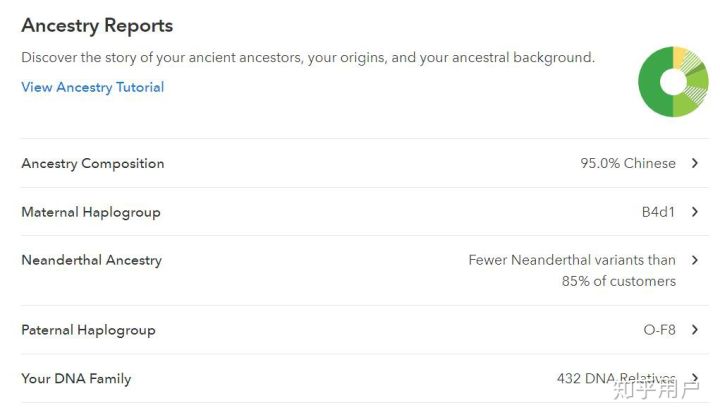The image size is (720, 415).
Task: Click the ancient ancestors description text
Action: click(x=308, y=57)
